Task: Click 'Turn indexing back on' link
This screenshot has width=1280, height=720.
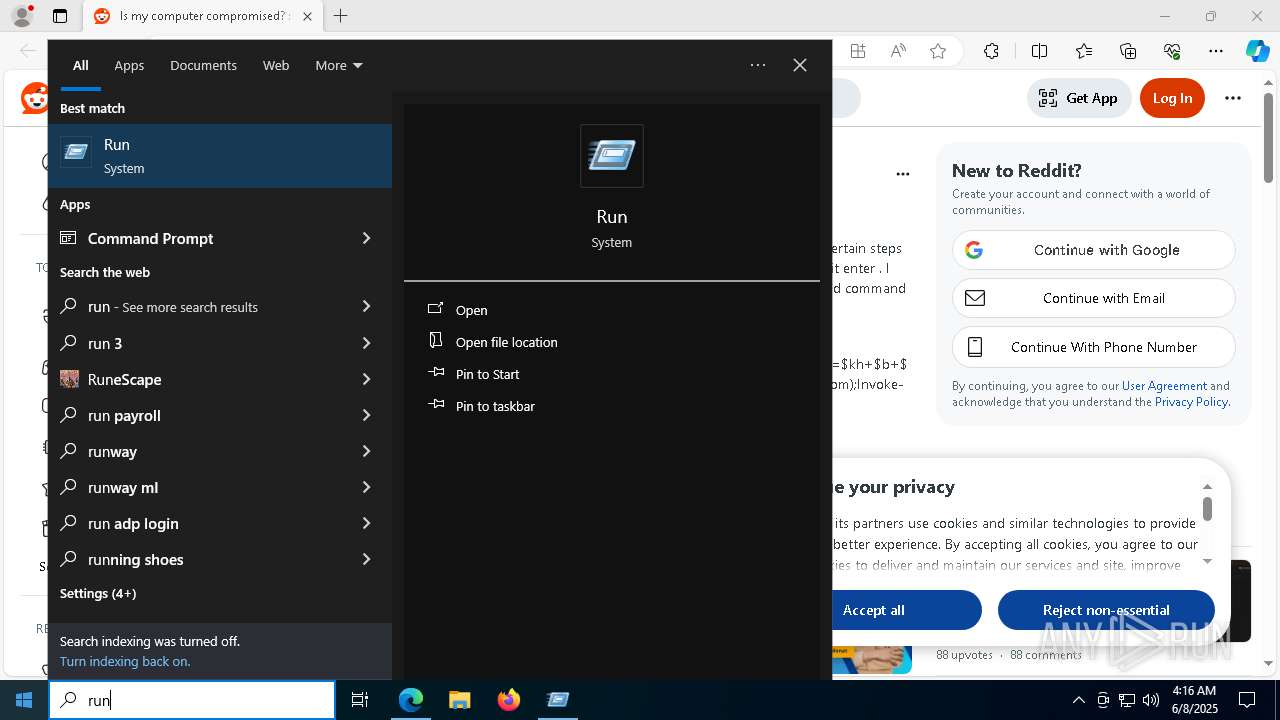Action: pyautogui.click(x=125, y=661)
